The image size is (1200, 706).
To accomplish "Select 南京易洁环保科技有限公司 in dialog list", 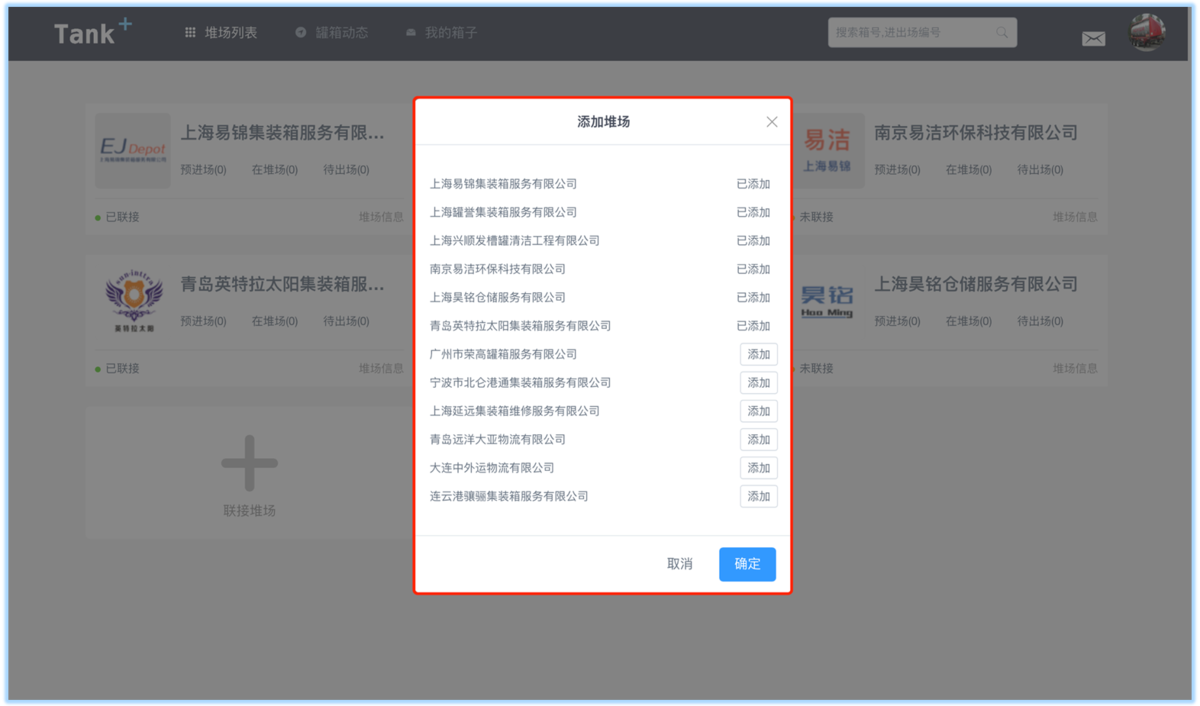I will [498, 269].
